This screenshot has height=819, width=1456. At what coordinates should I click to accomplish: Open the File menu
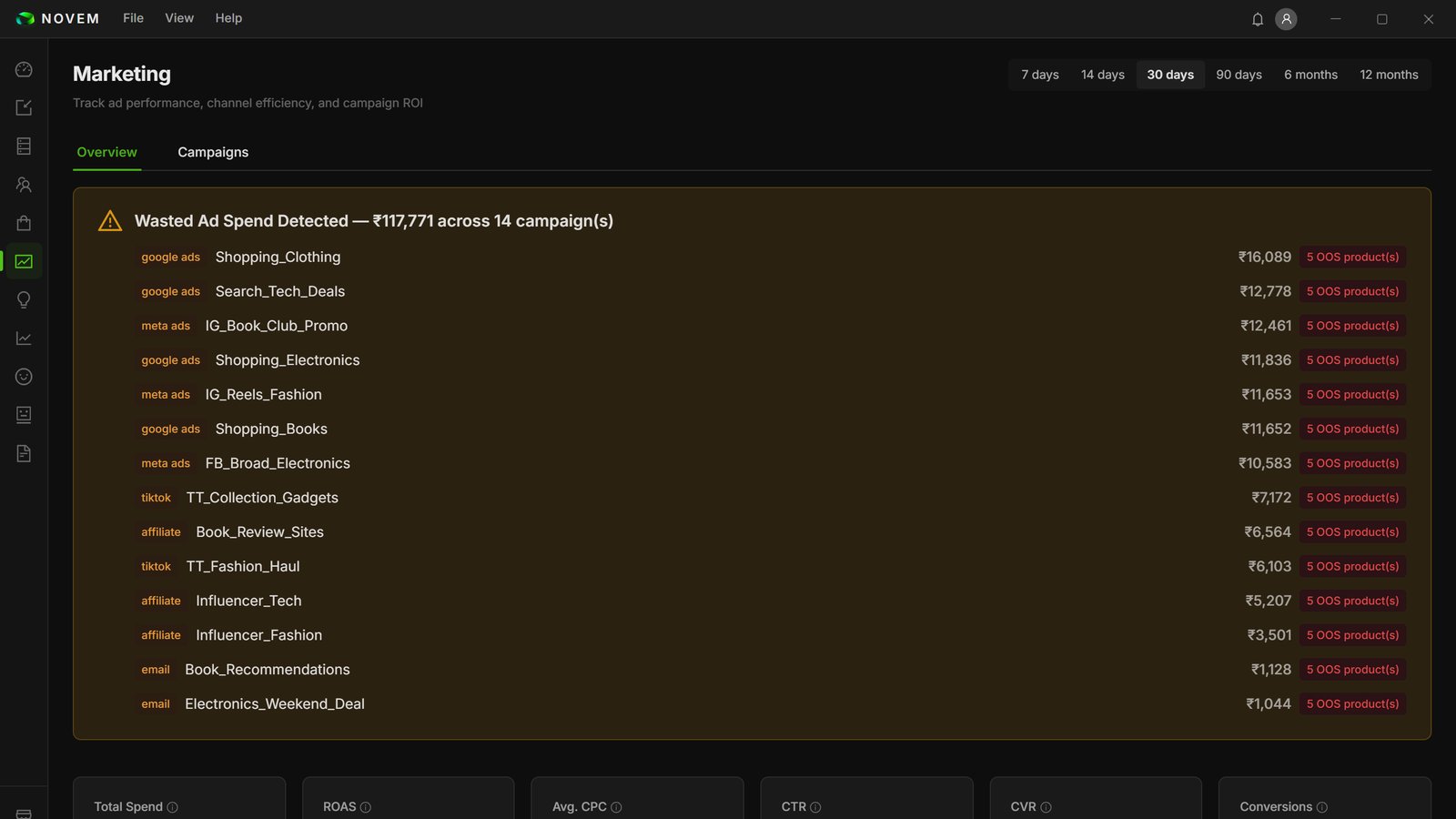click(x=133, y=18)
